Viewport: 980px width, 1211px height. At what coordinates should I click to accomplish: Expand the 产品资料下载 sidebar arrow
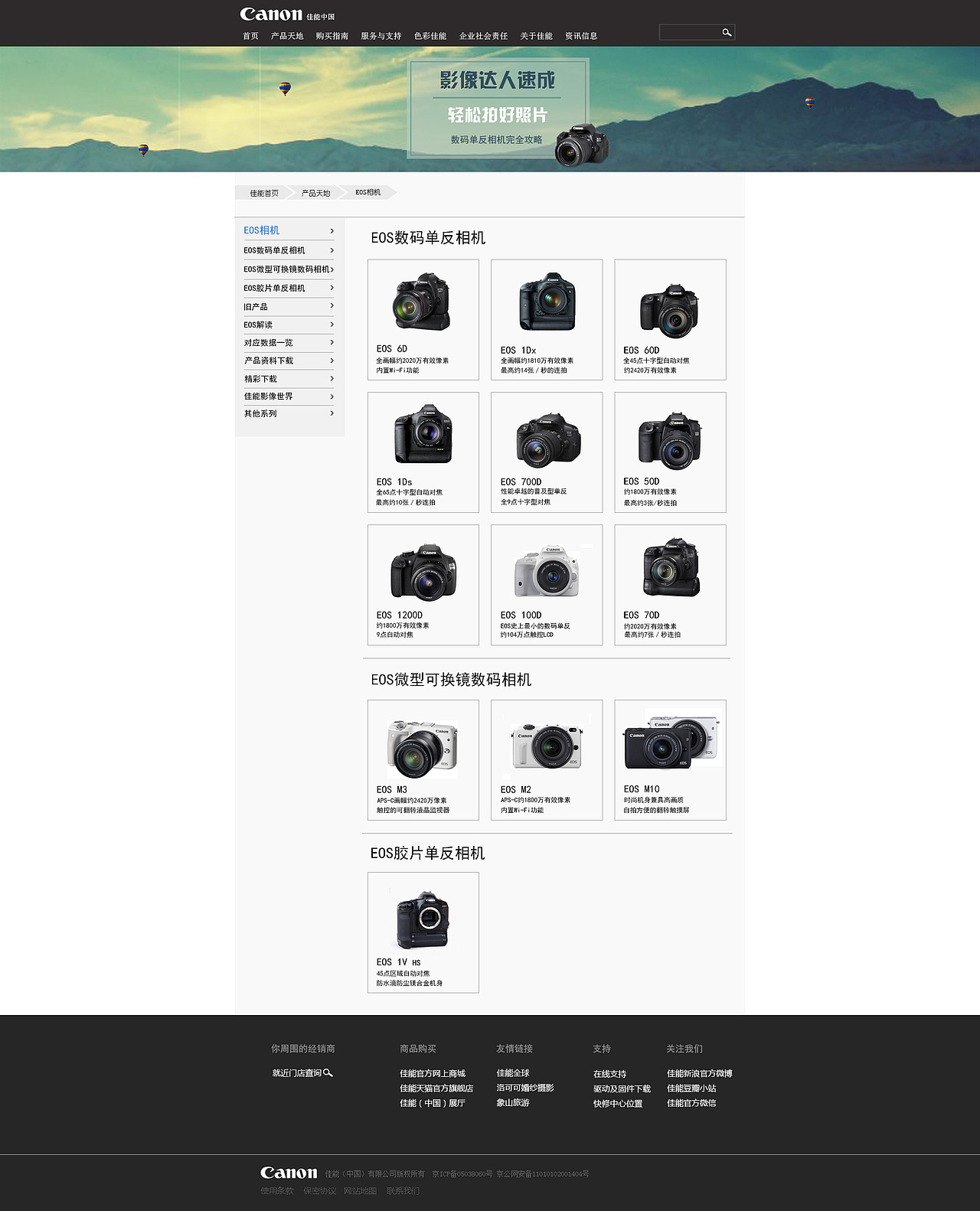point(332,361)
